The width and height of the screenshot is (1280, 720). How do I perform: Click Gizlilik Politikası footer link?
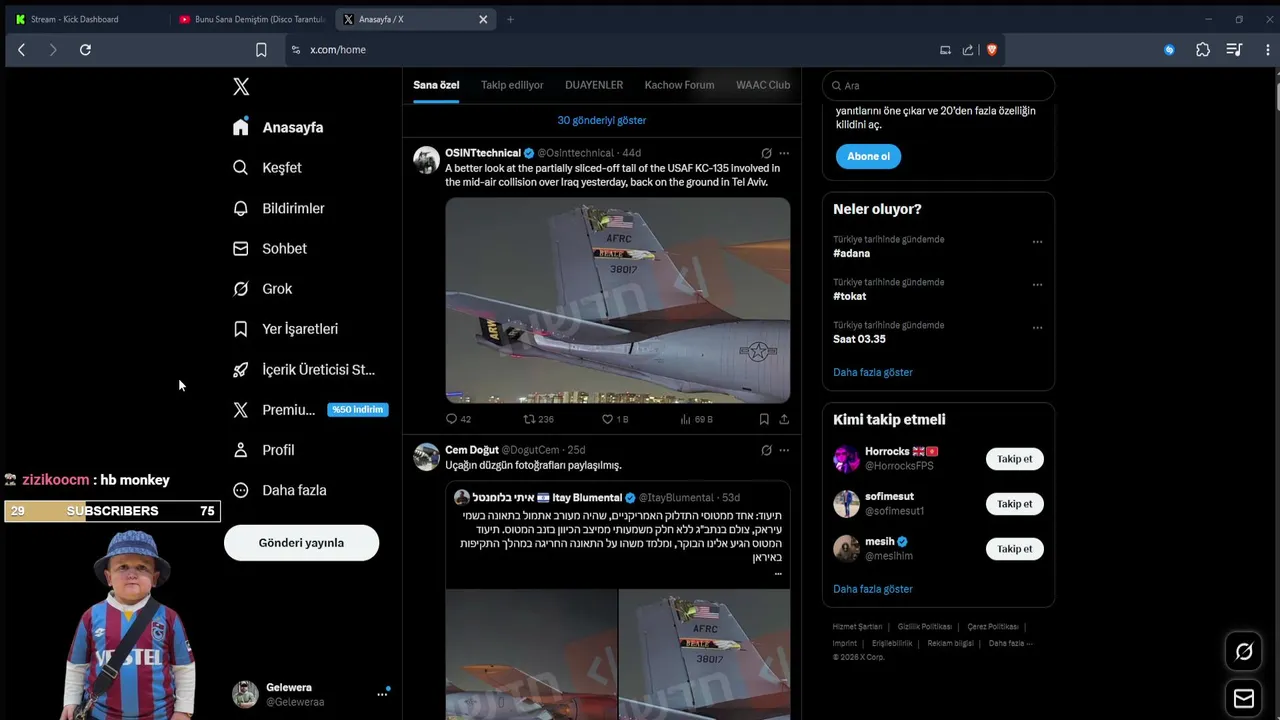924,627
